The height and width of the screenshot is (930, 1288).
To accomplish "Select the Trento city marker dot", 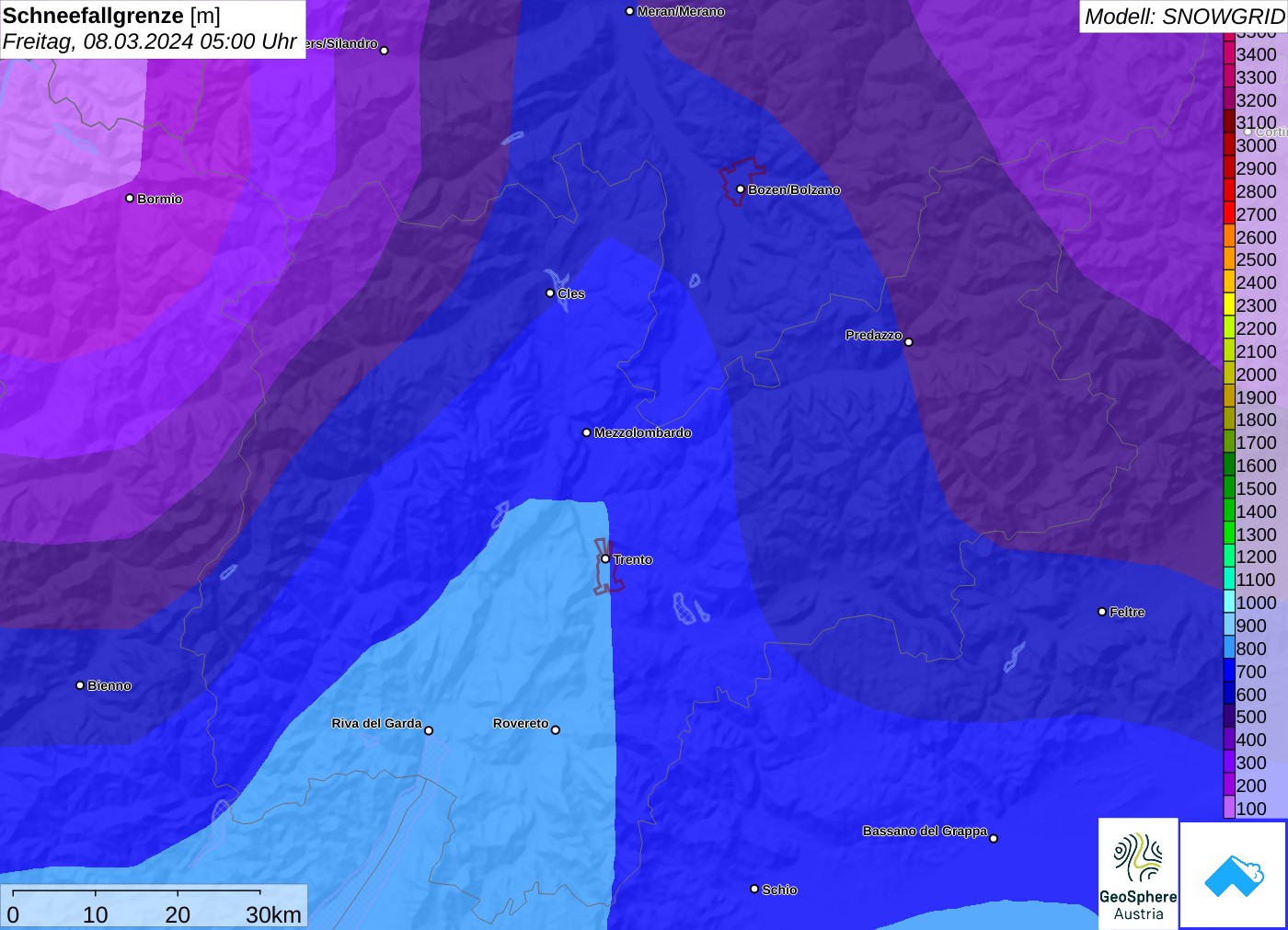I will (605, 558).
